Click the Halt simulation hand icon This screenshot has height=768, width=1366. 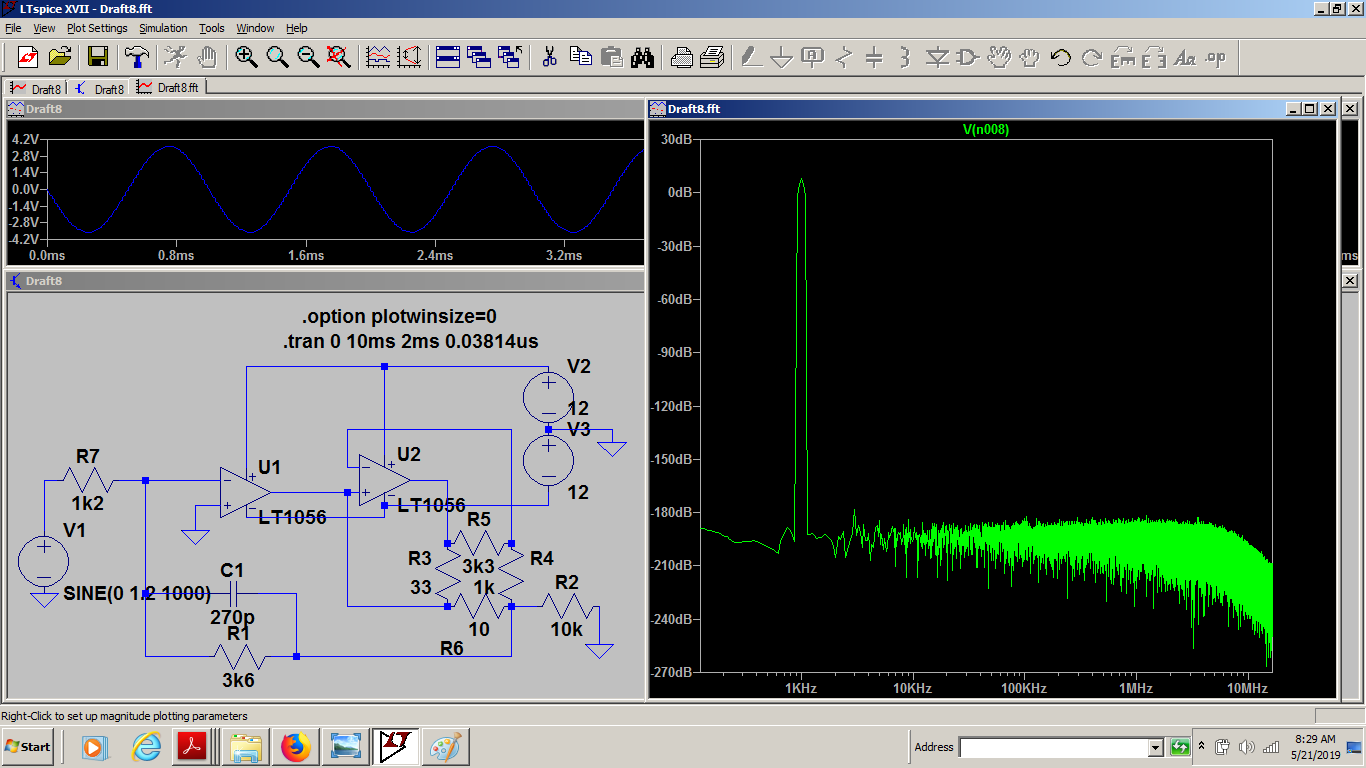coord(207,56)
